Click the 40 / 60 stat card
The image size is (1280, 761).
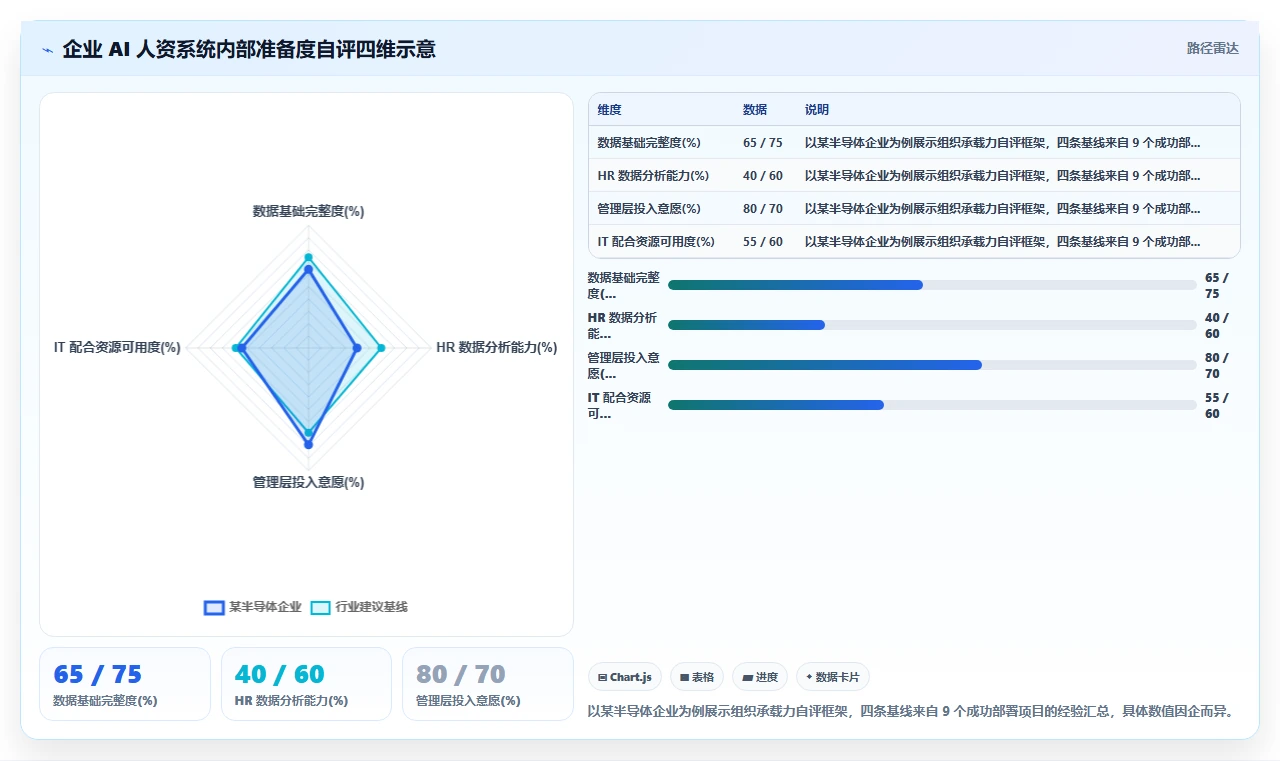pyautogui.click(x=306, y=684)
